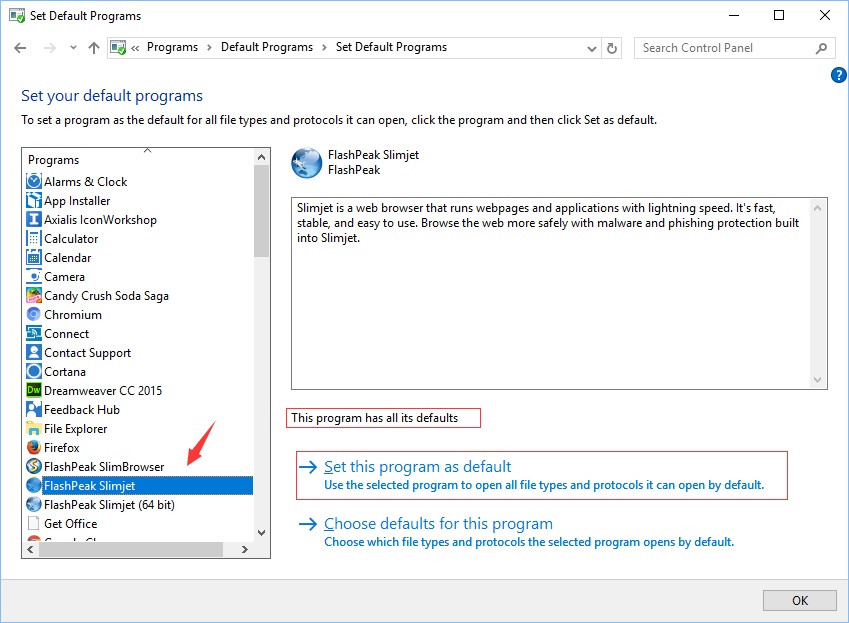Click the Dreamweaver CC 2015 icon
Viewport: 849px width, 623px height.
[34, 390]
